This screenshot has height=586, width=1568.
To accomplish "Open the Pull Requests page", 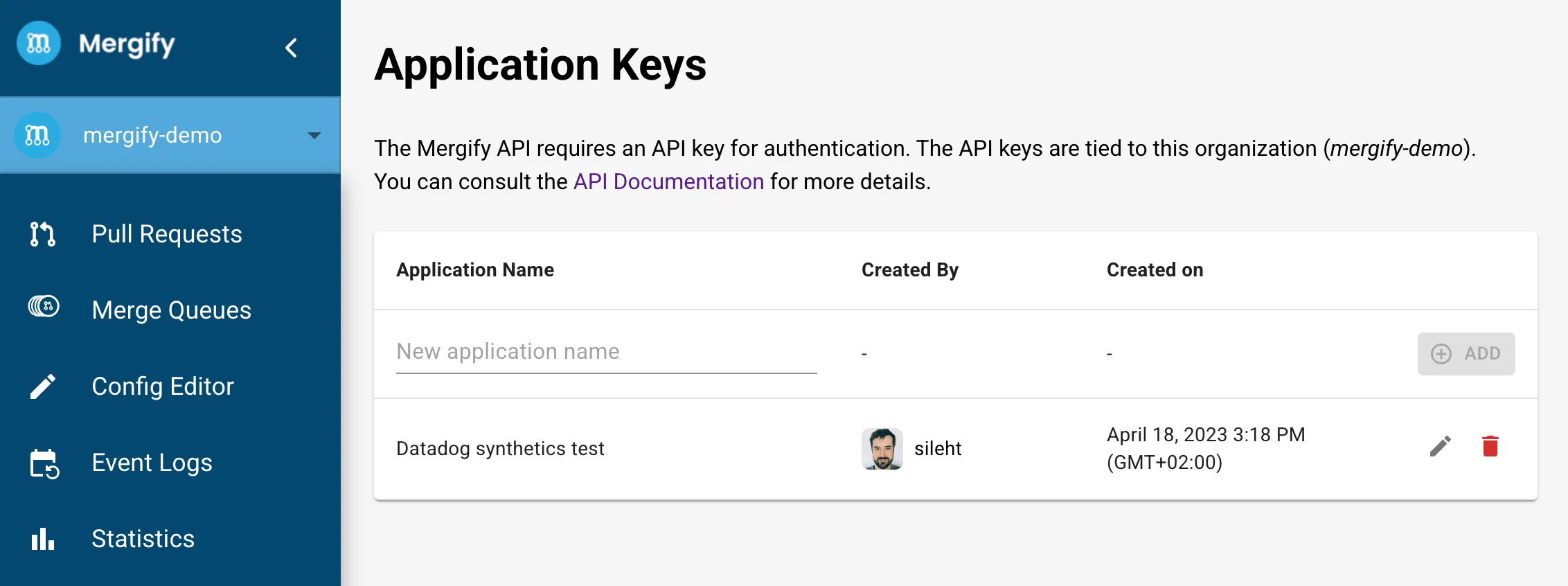I will pos(167,234).
